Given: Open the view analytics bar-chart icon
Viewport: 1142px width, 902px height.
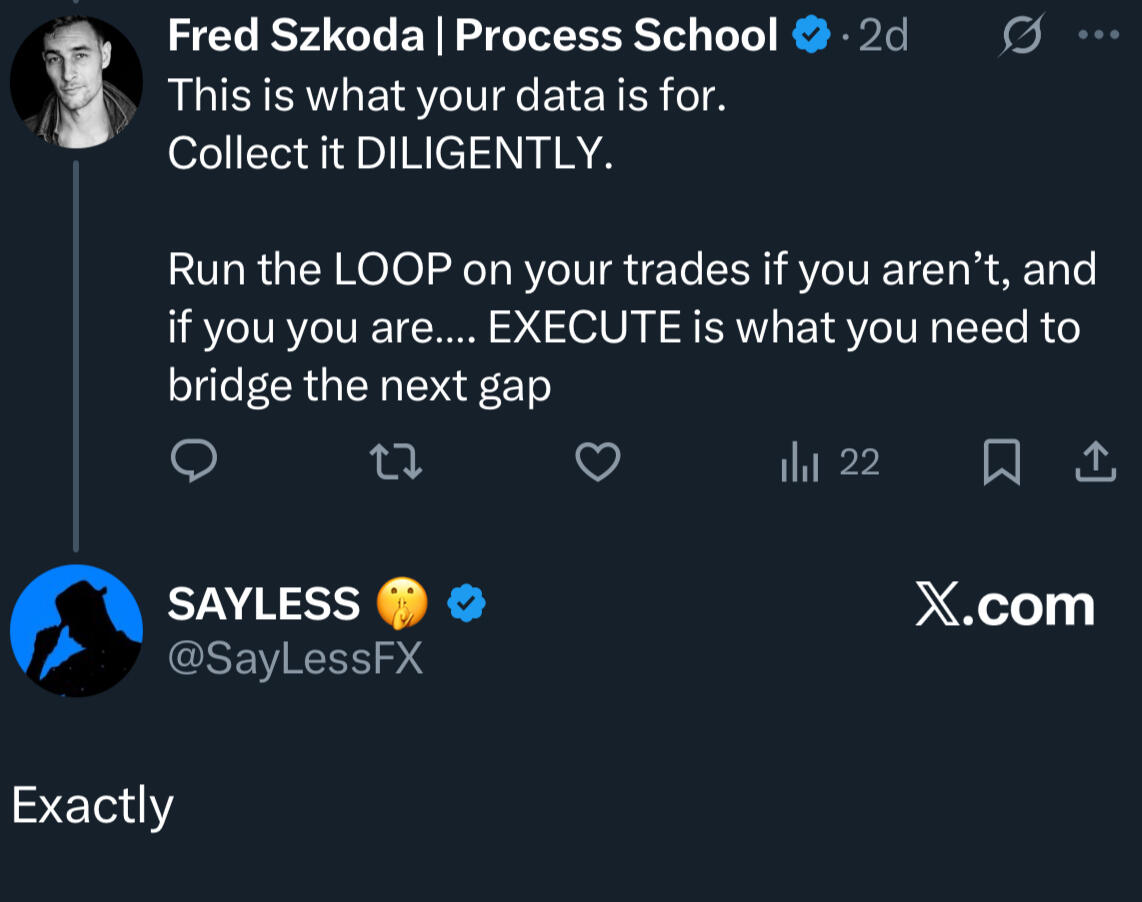Looking at the screenshot, I should point(800,464).
